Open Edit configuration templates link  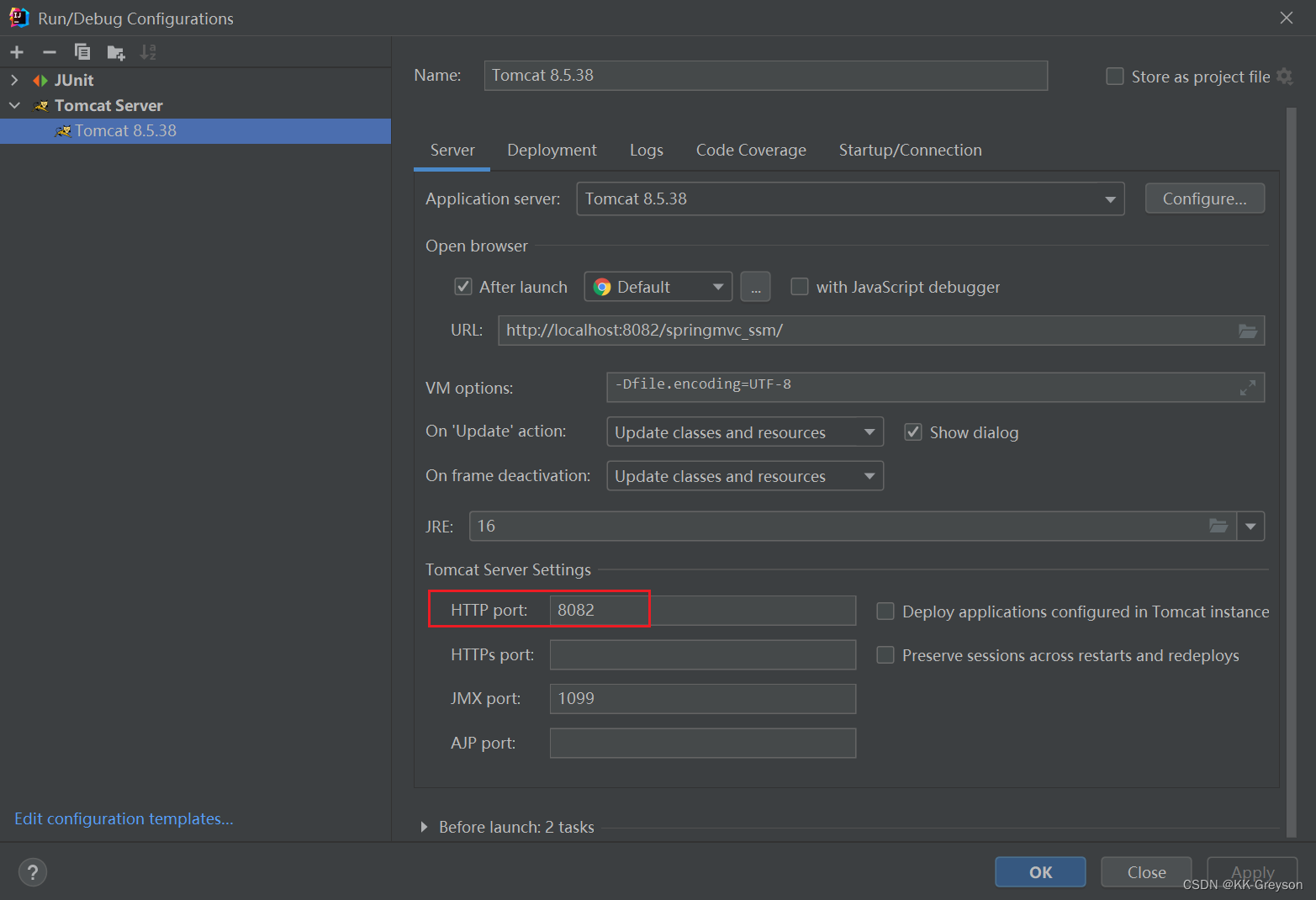pyautogui.click(x=124, y=818)
